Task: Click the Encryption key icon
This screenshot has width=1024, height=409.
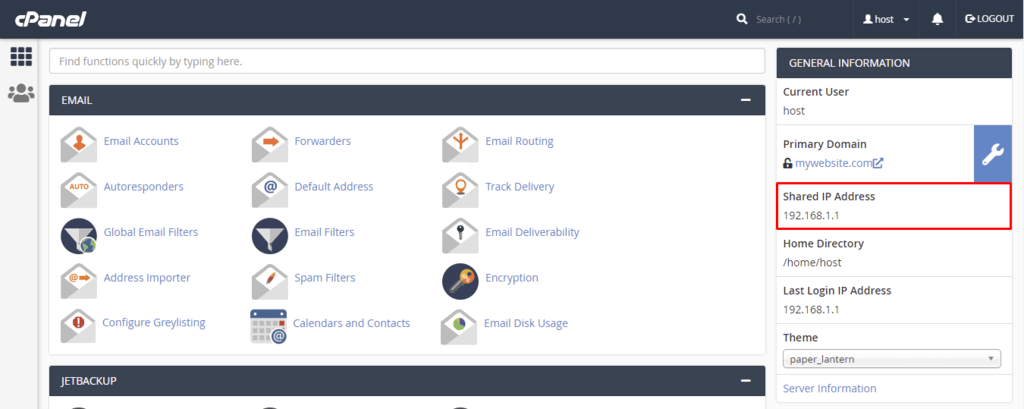Action: pos(460,280)
